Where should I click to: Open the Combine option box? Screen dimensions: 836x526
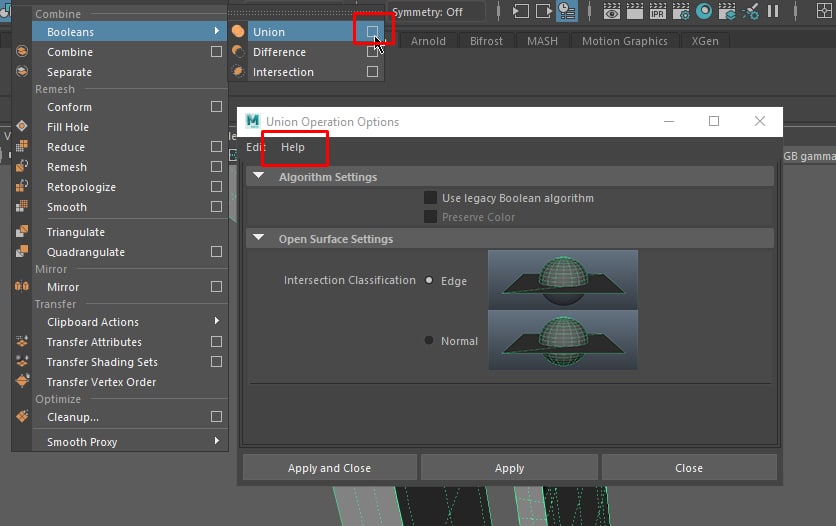216,51
